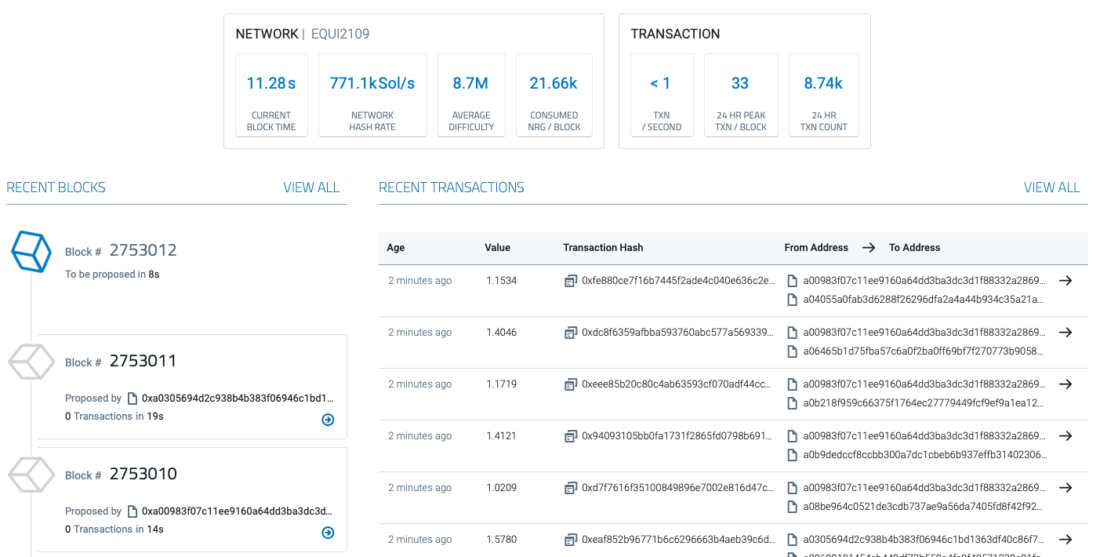View all recent blocks
Viewport: 1100px width, 557px height.
tap(311, 188)
